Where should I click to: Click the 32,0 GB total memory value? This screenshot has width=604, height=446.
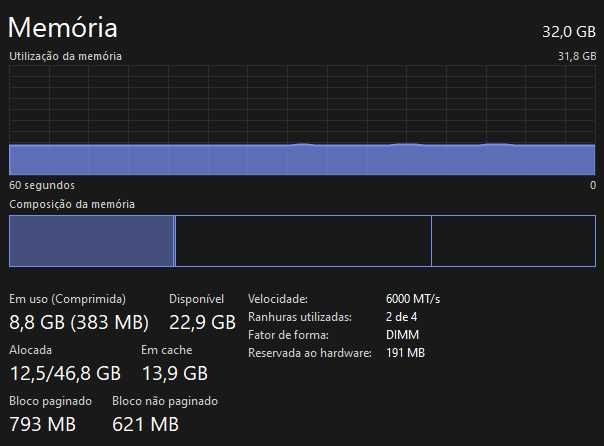click(567, 31)
